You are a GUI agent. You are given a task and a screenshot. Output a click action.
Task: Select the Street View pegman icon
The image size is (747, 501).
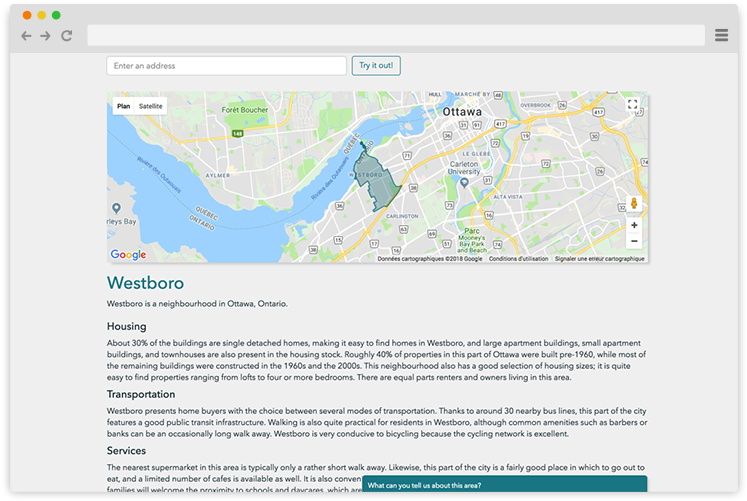click(634, 203)
